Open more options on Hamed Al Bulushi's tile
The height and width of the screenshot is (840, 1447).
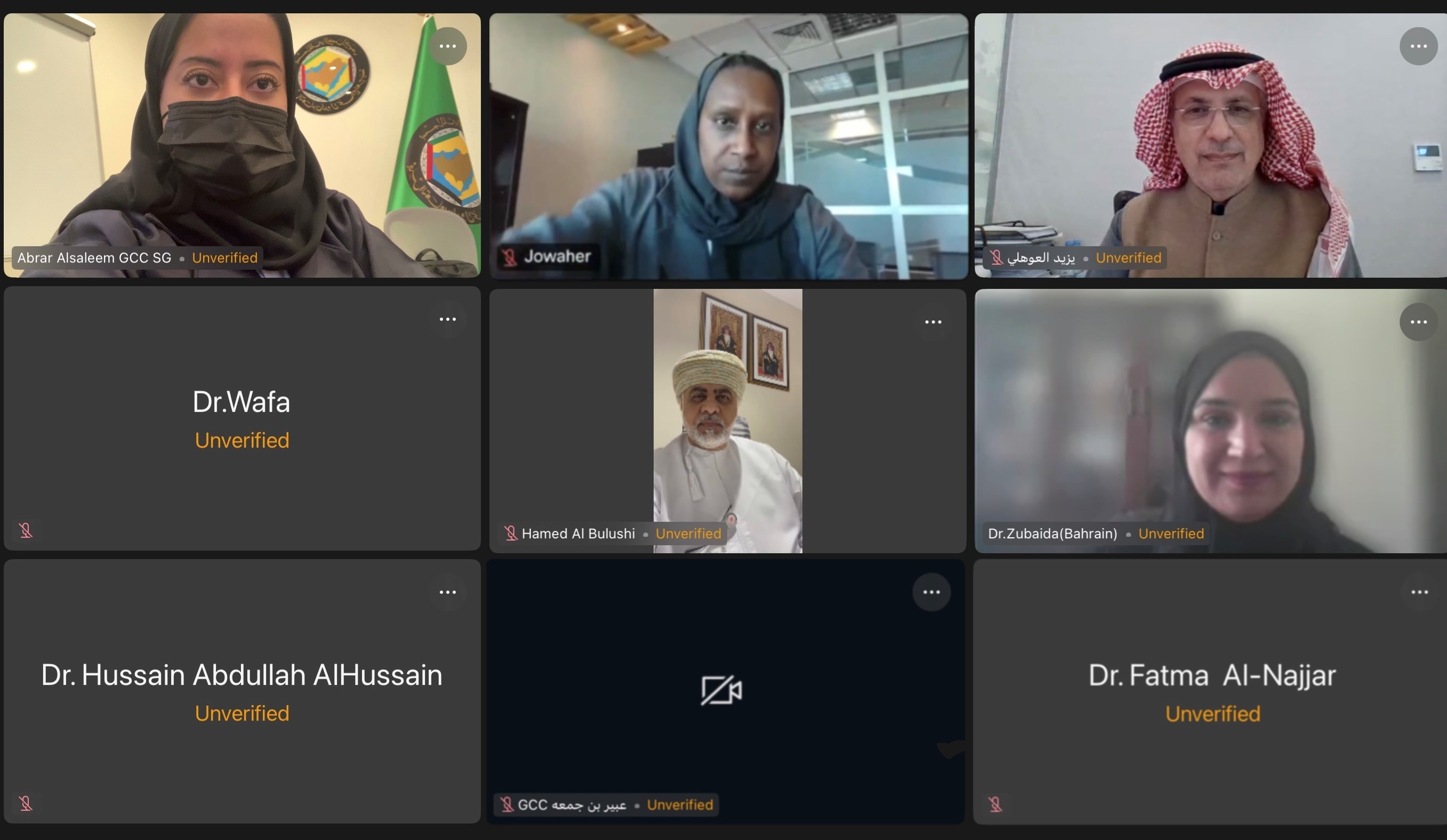click(x=933, y=322)
